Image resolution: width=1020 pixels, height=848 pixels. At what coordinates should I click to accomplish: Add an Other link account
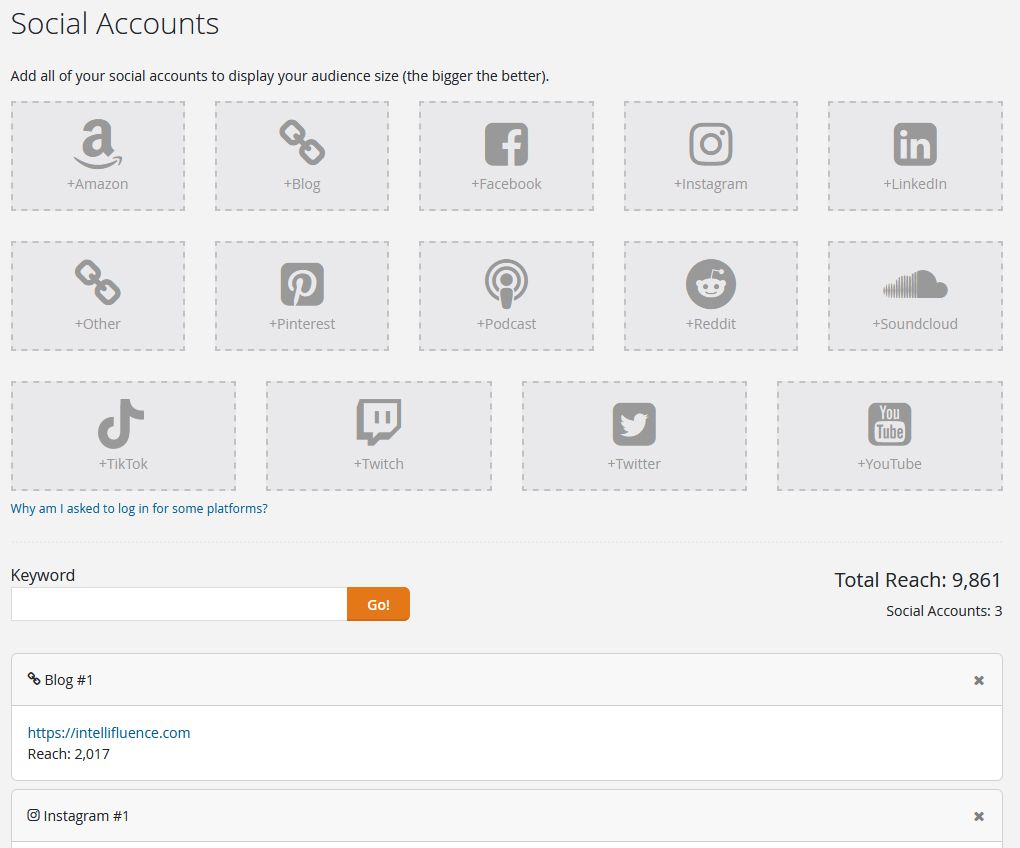click(98, 296)
